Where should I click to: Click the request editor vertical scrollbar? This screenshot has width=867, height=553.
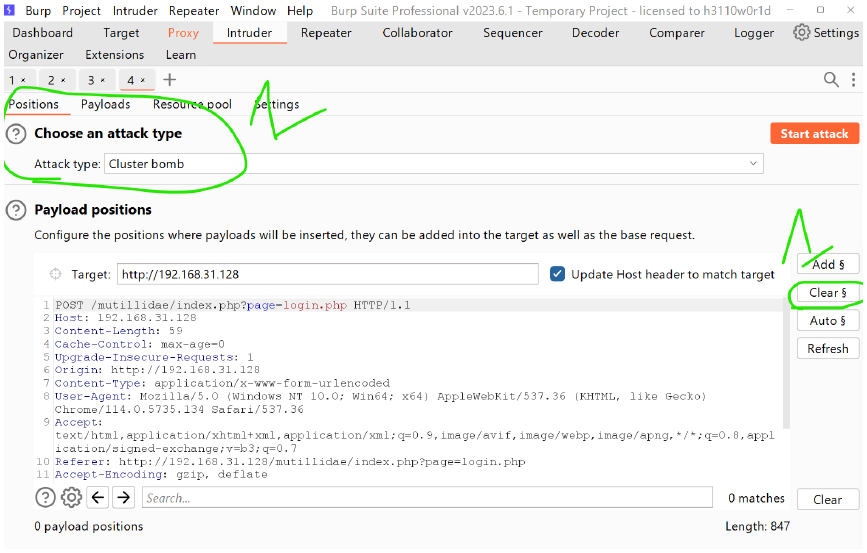click(x=786, y=365)
